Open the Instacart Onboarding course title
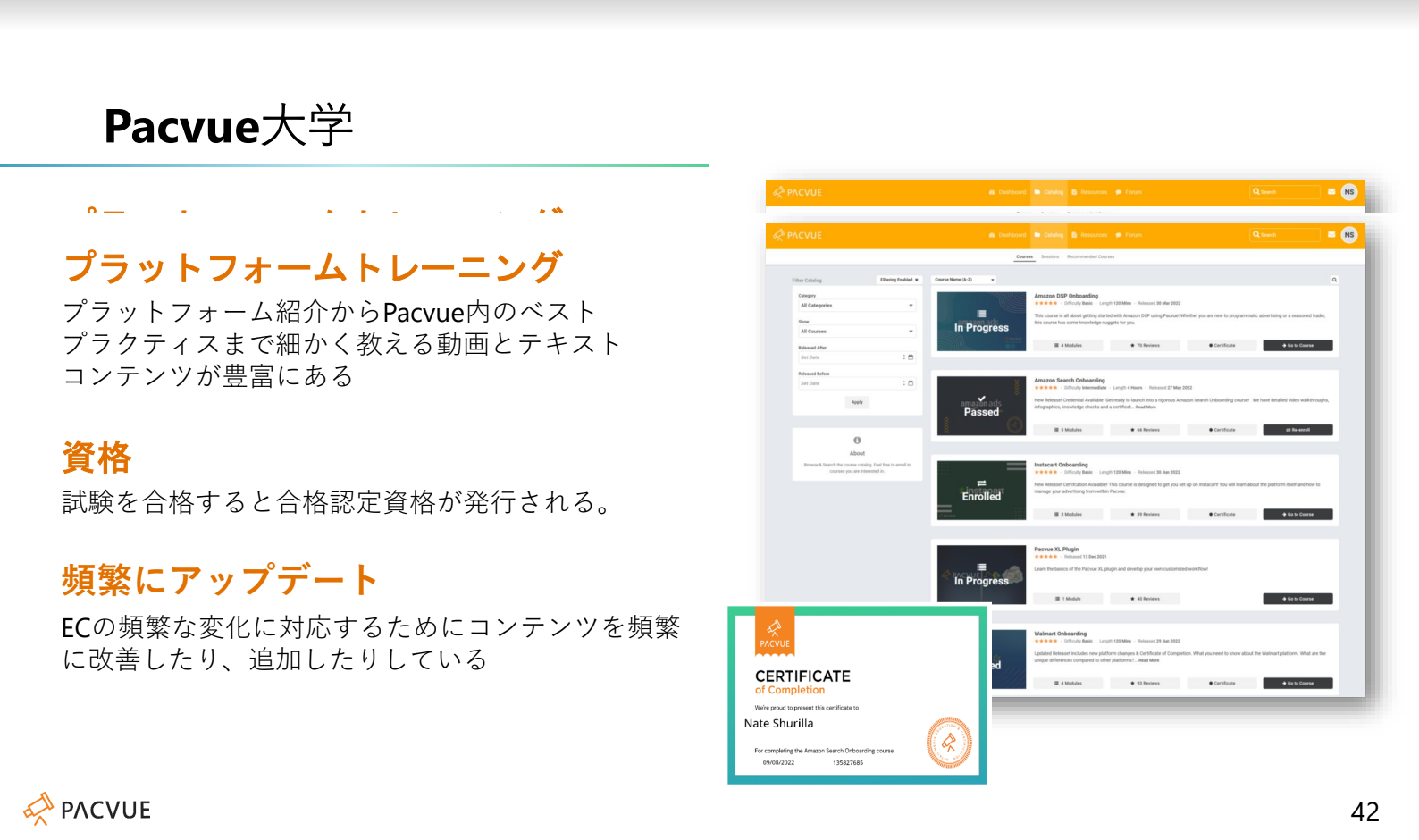 tap(1061, 465)
